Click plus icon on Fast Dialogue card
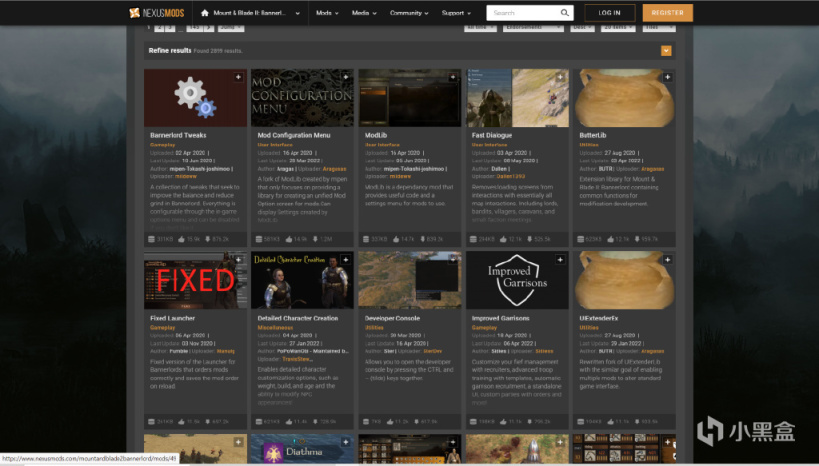This screenshot has width=819, height=466. coord(560,77)
